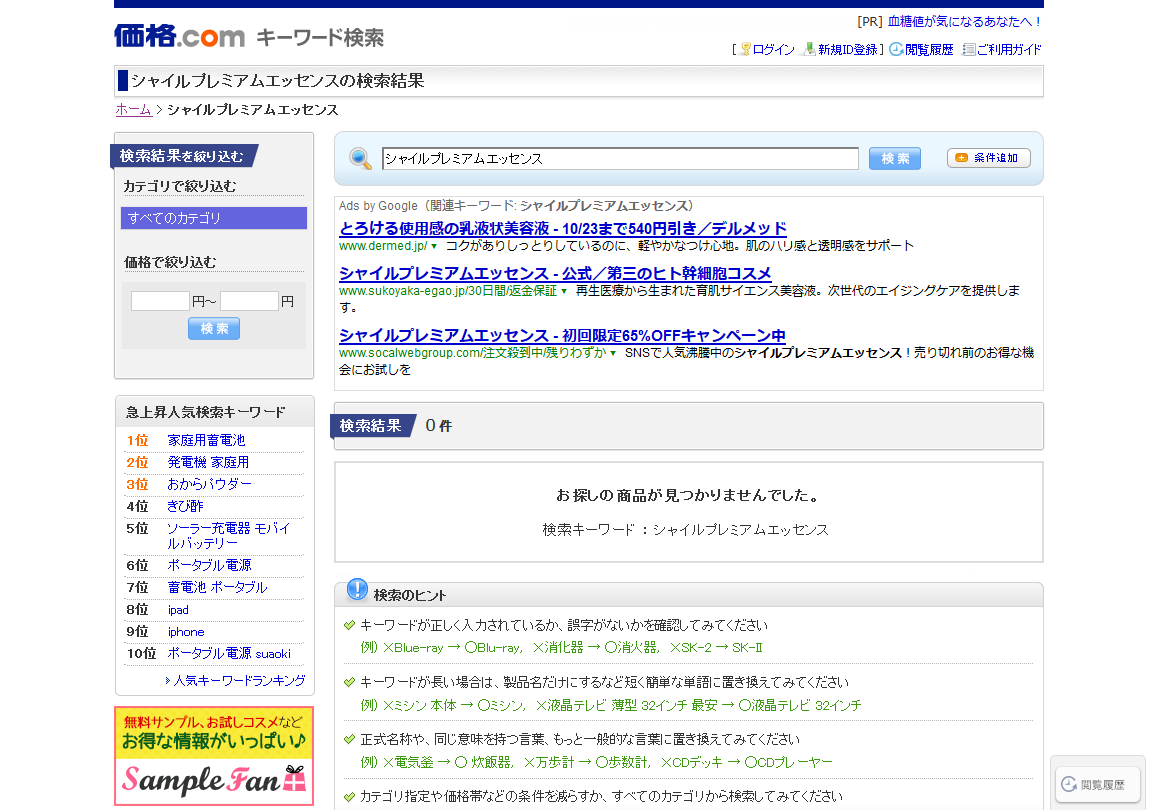This screenshot has height=810, width=1175.
Task: Click text お探しの商品が見つかりませんでした。
Action: (689, 495)
